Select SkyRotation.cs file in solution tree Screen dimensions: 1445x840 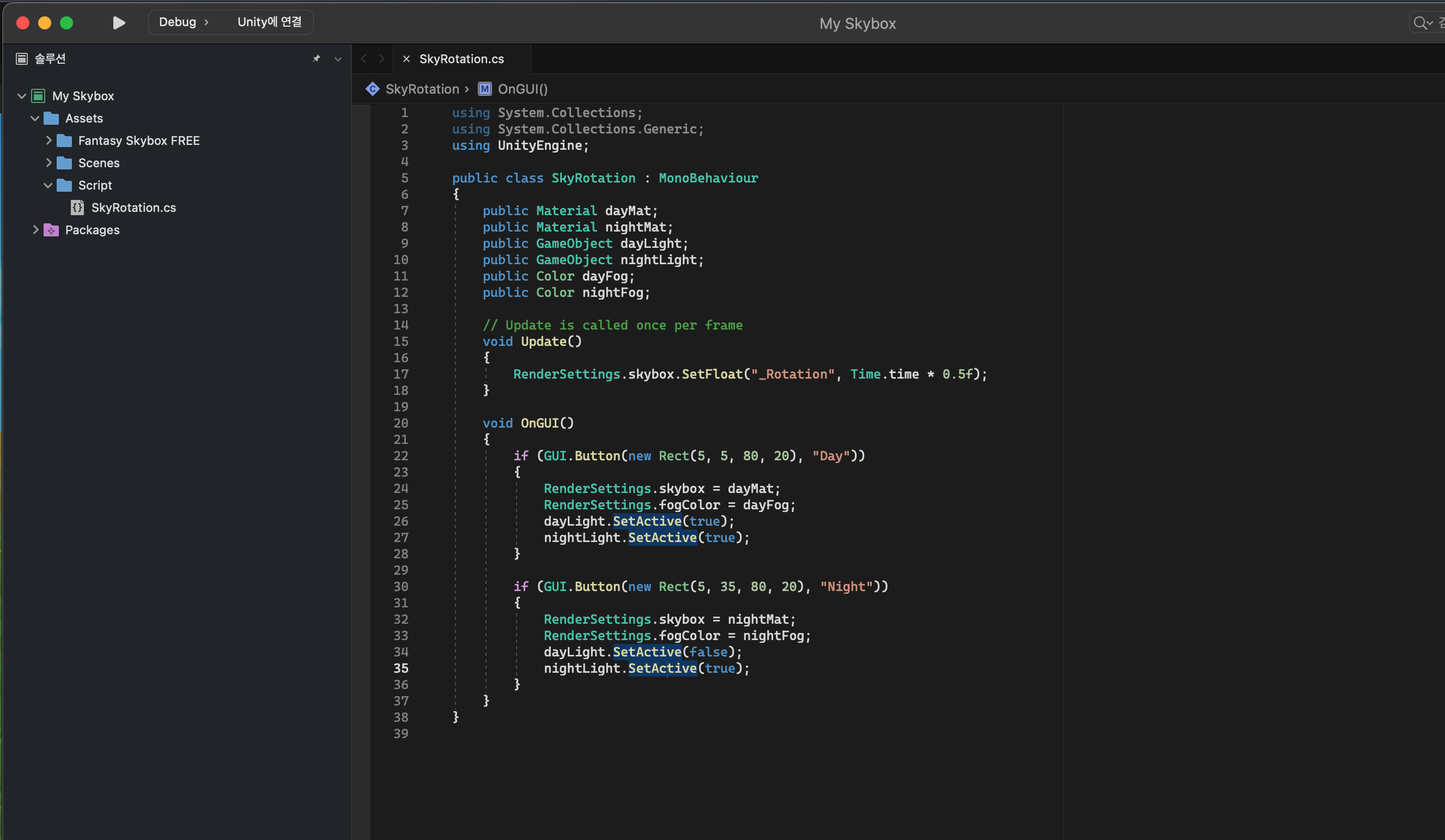click(x=133, y=208)
